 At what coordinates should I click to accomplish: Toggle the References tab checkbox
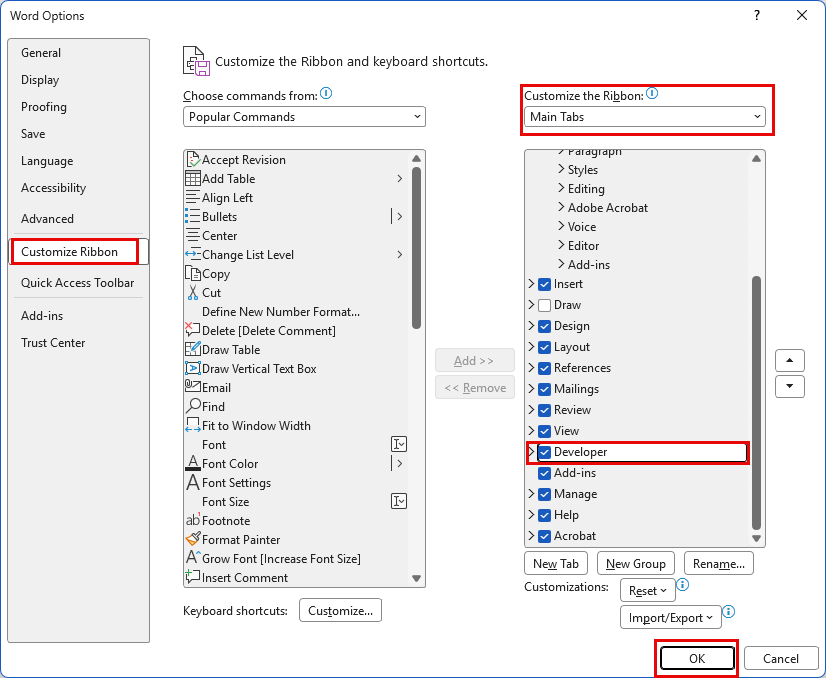(545, 369)
